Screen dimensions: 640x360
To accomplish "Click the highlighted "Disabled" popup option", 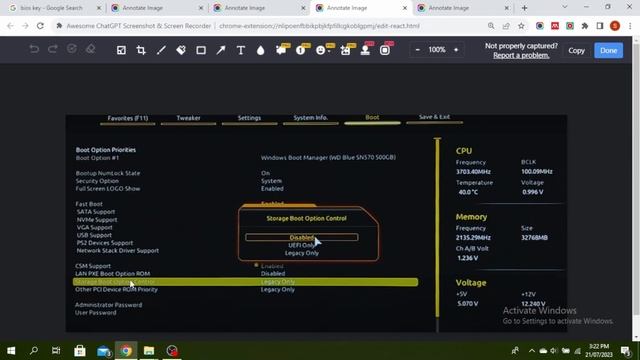I will (302, 237).
